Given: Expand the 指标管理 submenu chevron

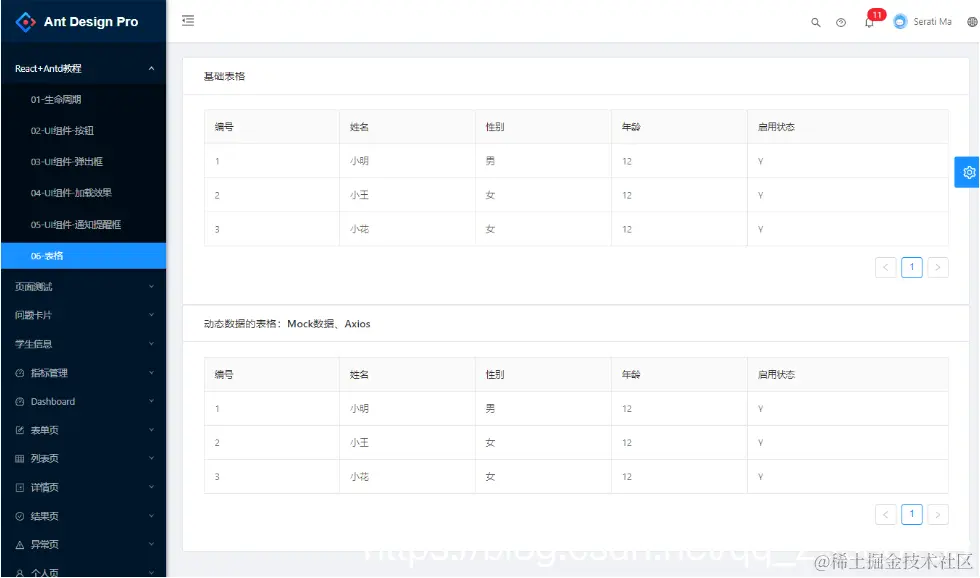Looking at the screenshot, I should click(x=151, y=372).
